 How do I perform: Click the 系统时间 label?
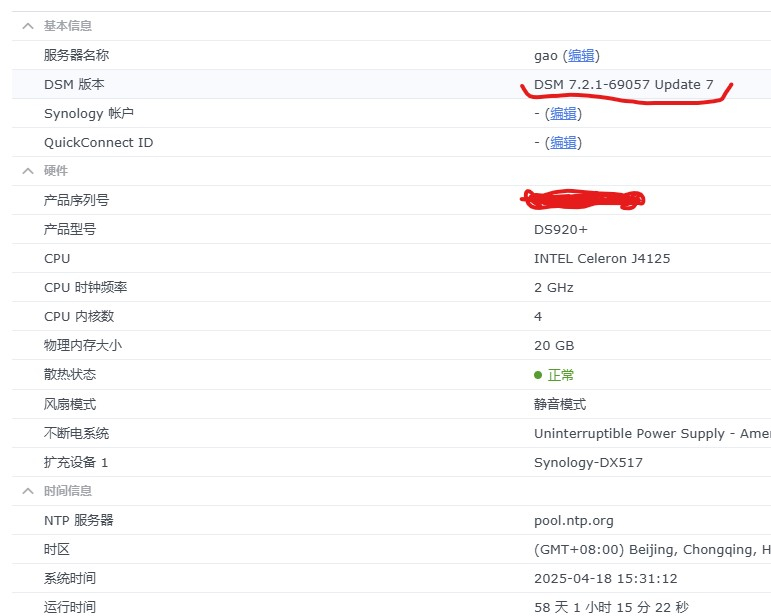click(x=70, y=578)
